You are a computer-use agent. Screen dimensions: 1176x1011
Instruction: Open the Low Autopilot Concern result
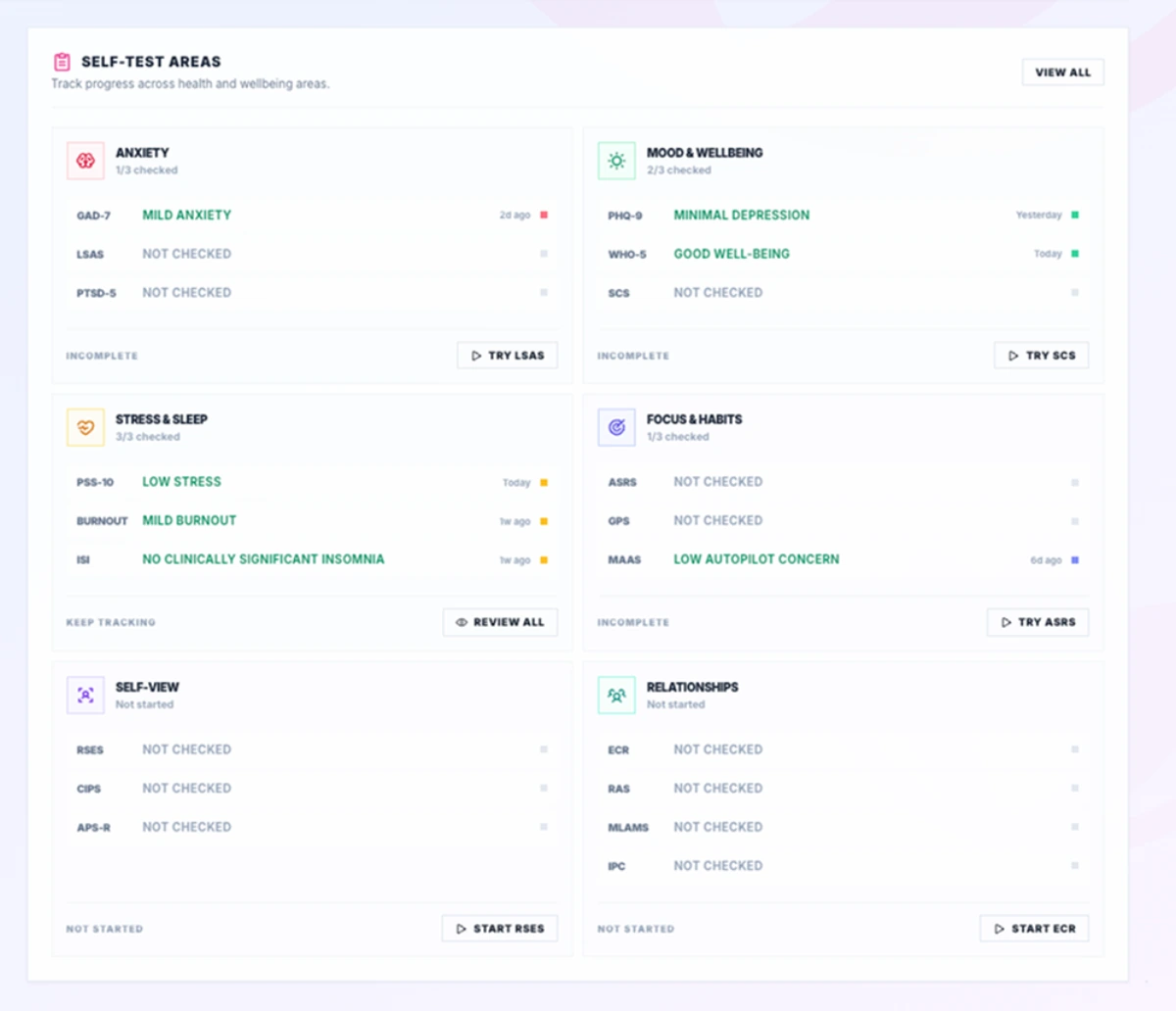(x=757, y=559)
